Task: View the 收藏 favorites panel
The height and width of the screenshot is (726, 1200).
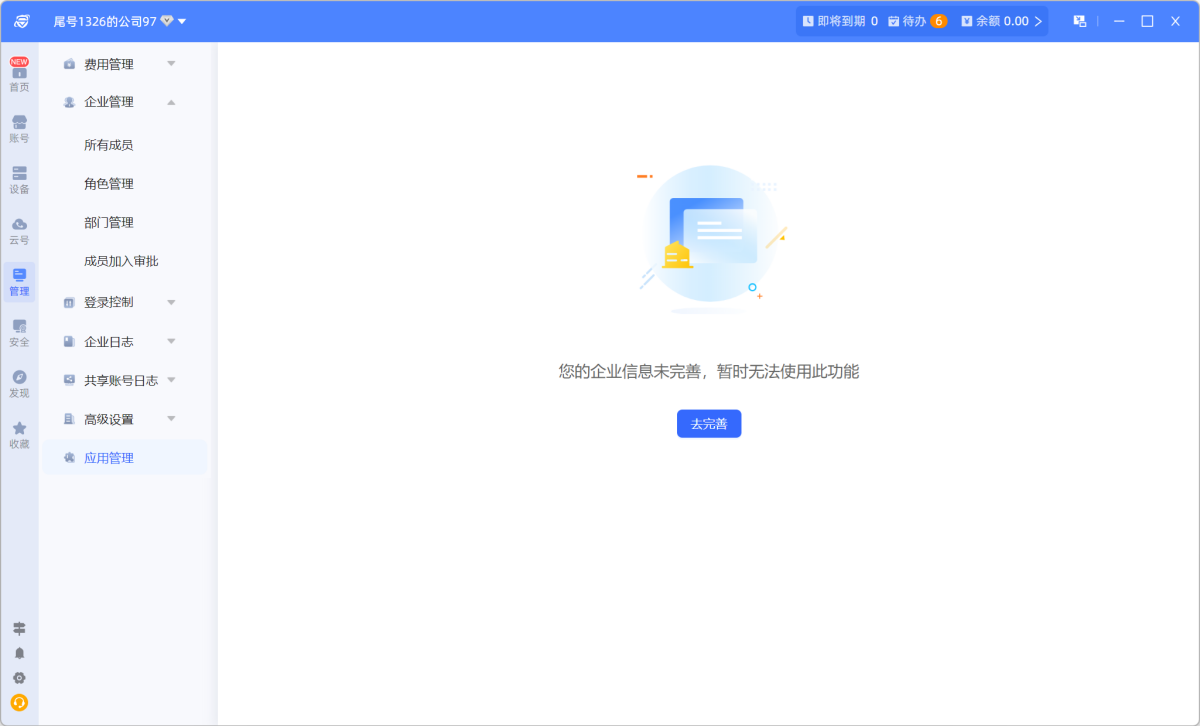Action: 19,434
